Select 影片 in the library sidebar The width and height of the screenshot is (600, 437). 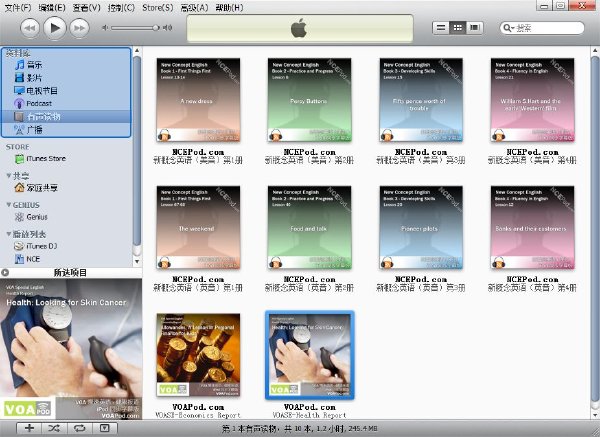pyautogui.click(x=66, y=78)
